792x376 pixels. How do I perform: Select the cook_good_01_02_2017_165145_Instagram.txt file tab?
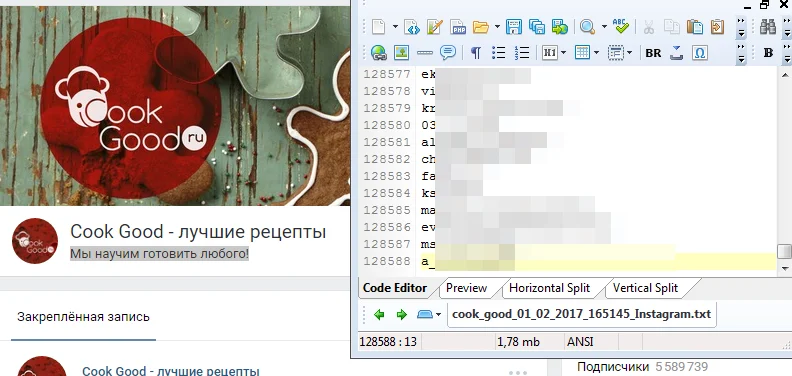click(x=581, y=314)
